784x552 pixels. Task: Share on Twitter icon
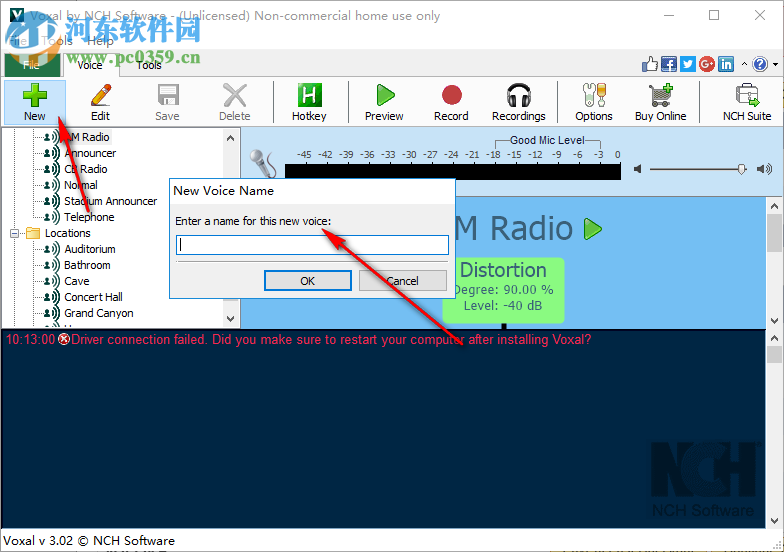point(688,64)
